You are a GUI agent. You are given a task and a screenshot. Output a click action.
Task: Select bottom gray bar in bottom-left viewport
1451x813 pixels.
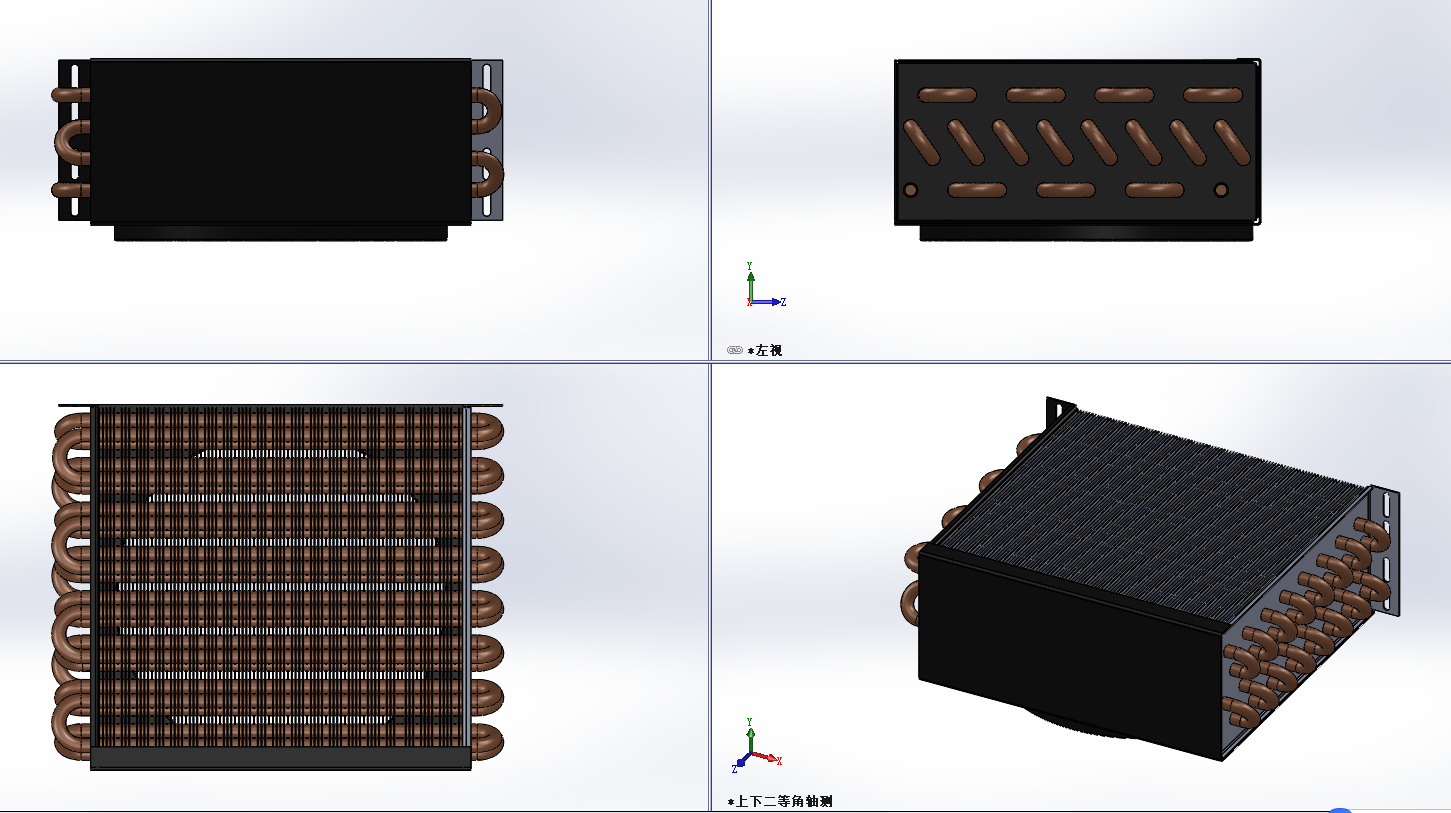point(280,758)
